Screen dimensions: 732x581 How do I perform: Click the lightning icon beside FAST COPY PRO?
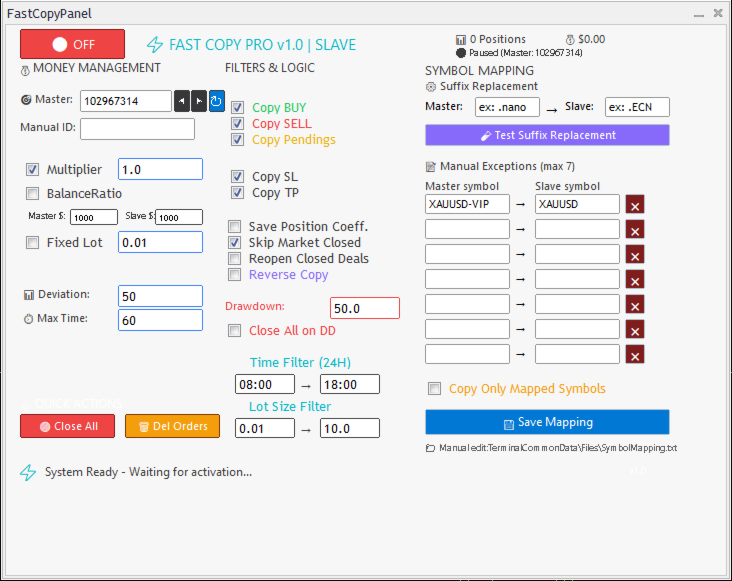tap(155, 45)
